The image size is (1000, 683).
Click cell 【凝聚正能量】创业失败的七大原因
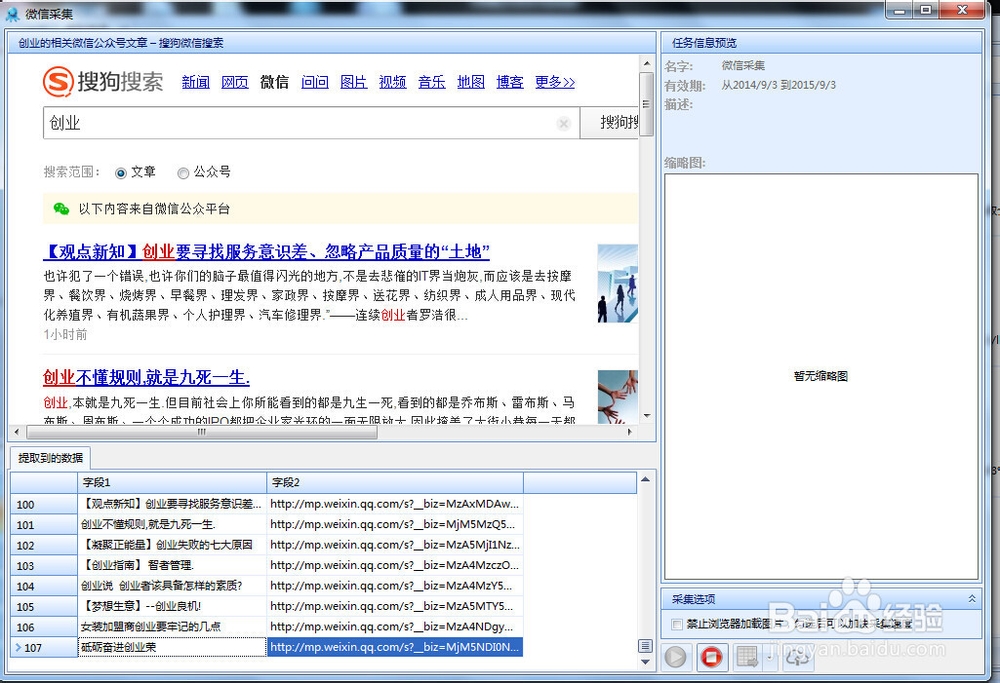pyautogui.click(x=172, y=545)
